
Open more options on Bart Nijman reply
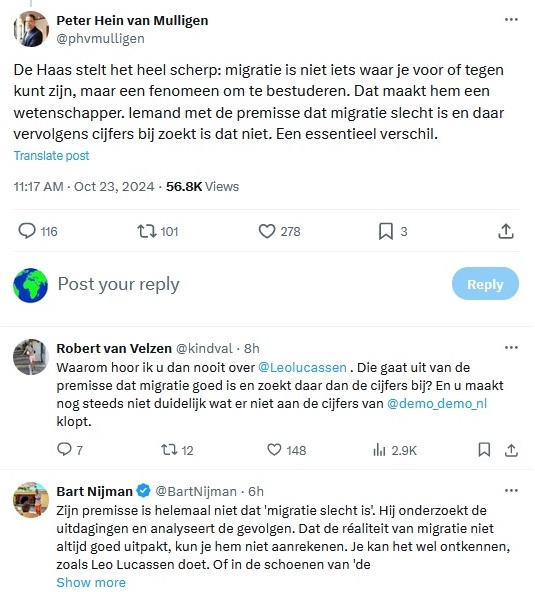(x=511, y=490)
